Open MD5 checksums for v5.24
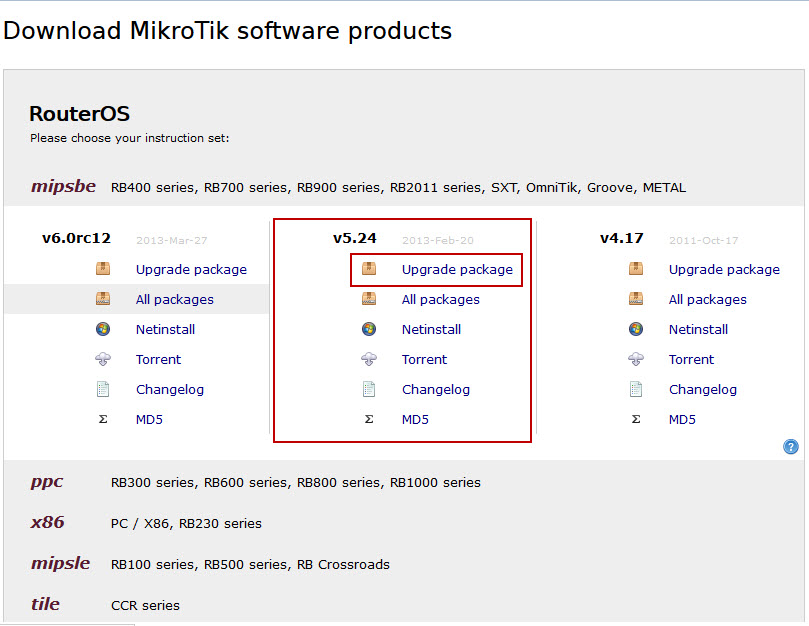The height and width of the screenshot is (626, 809). [x=415, y=420]
